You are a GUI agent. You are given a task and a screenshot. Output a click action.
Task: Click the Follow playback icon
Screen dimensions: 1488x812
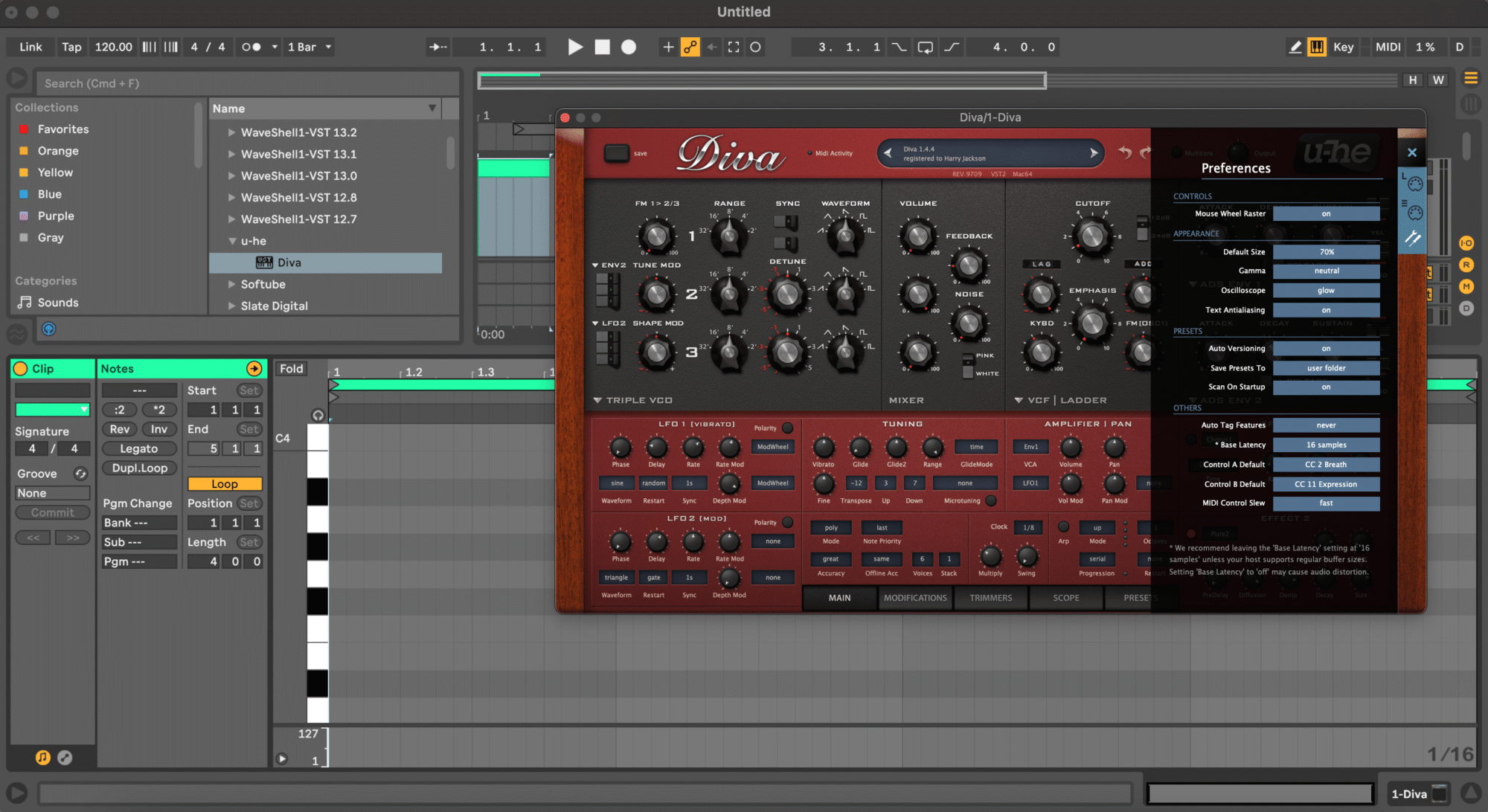pyautogui.click(x=437, y=47)
